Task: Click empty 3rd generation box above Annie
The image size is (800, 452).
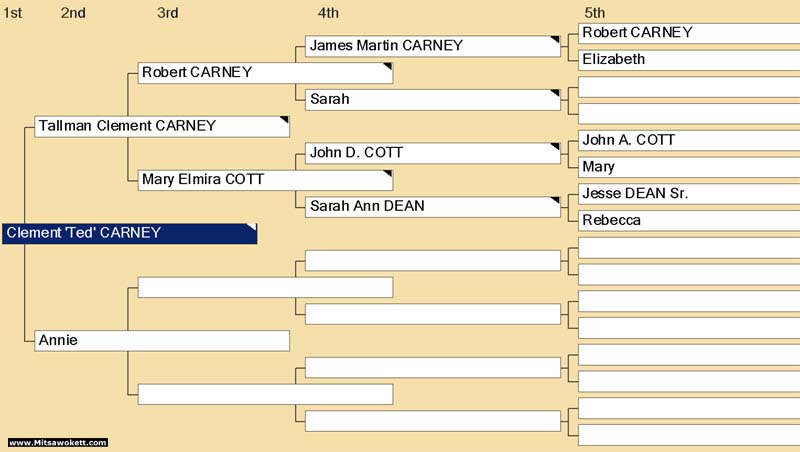Action: pyautogui.click(x=265, y=287)
